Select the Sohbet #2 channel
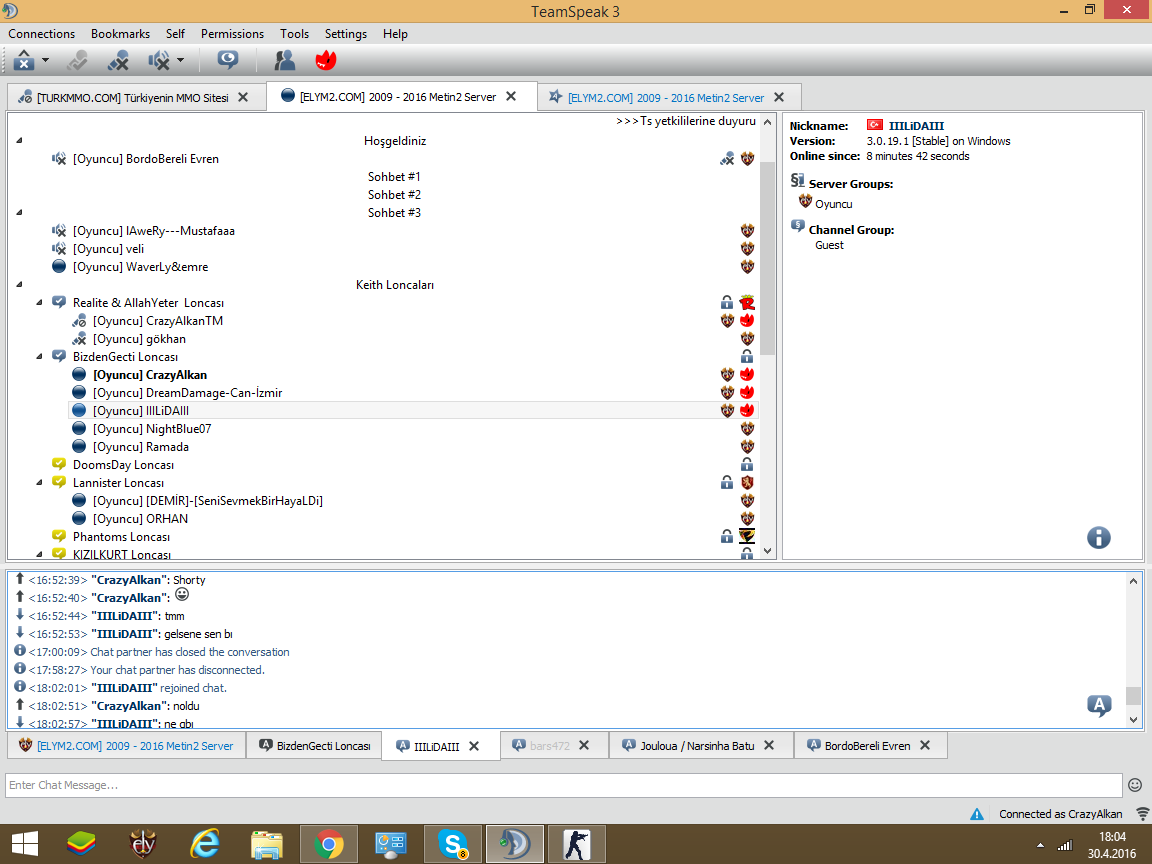The height and width of the screenshot is (864, 1152). (x=395, y=195)
